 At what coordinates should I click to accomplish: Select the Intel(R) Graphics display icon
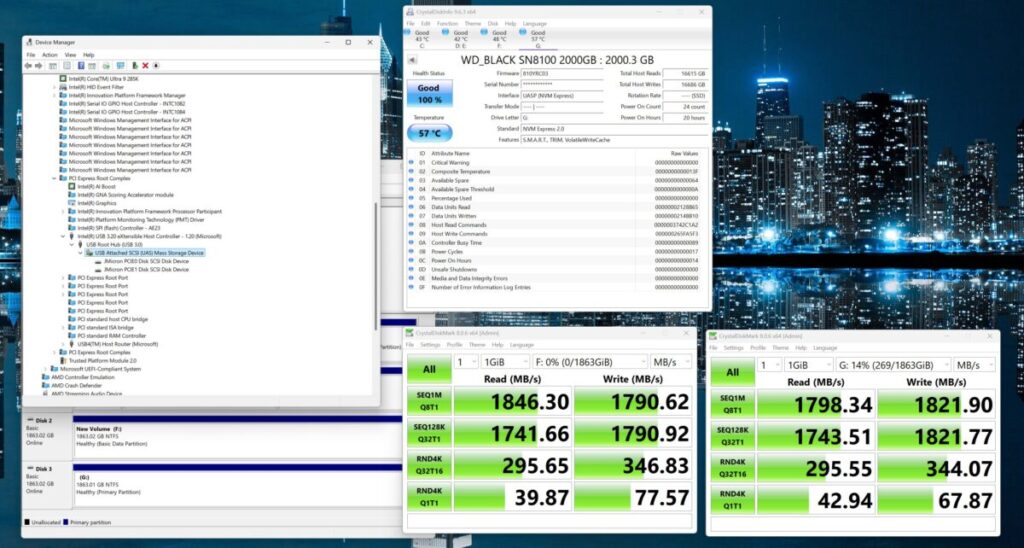pos(72,203)
